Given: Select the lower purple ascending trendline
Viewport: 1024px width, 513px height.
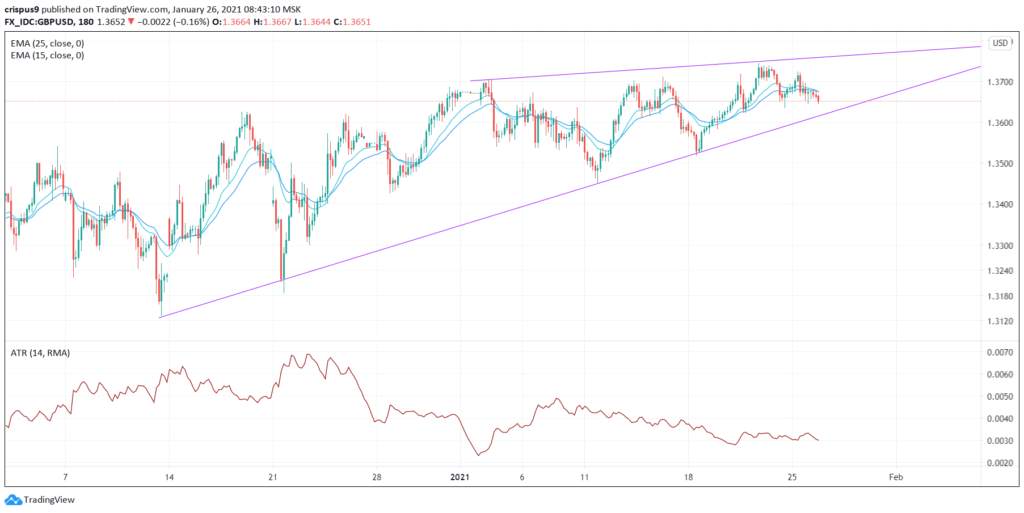Looking at the screenshot, I should pos(570,193).
